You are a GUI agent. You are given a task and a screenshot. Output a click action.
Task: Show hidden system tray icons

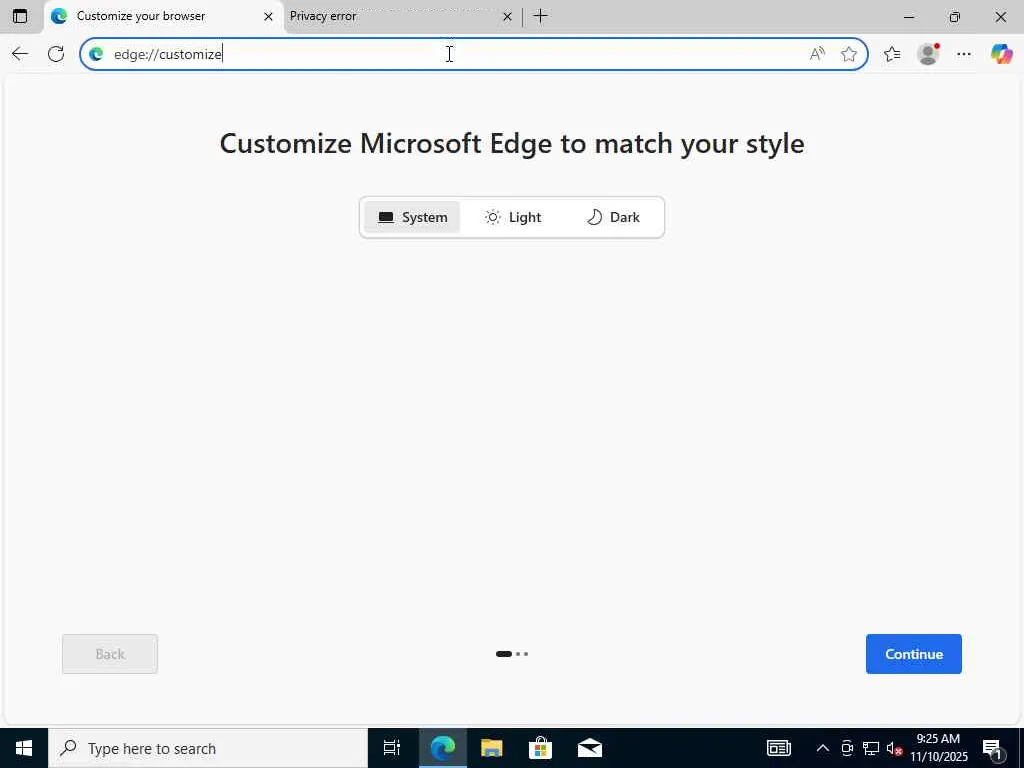coord(823,748)
